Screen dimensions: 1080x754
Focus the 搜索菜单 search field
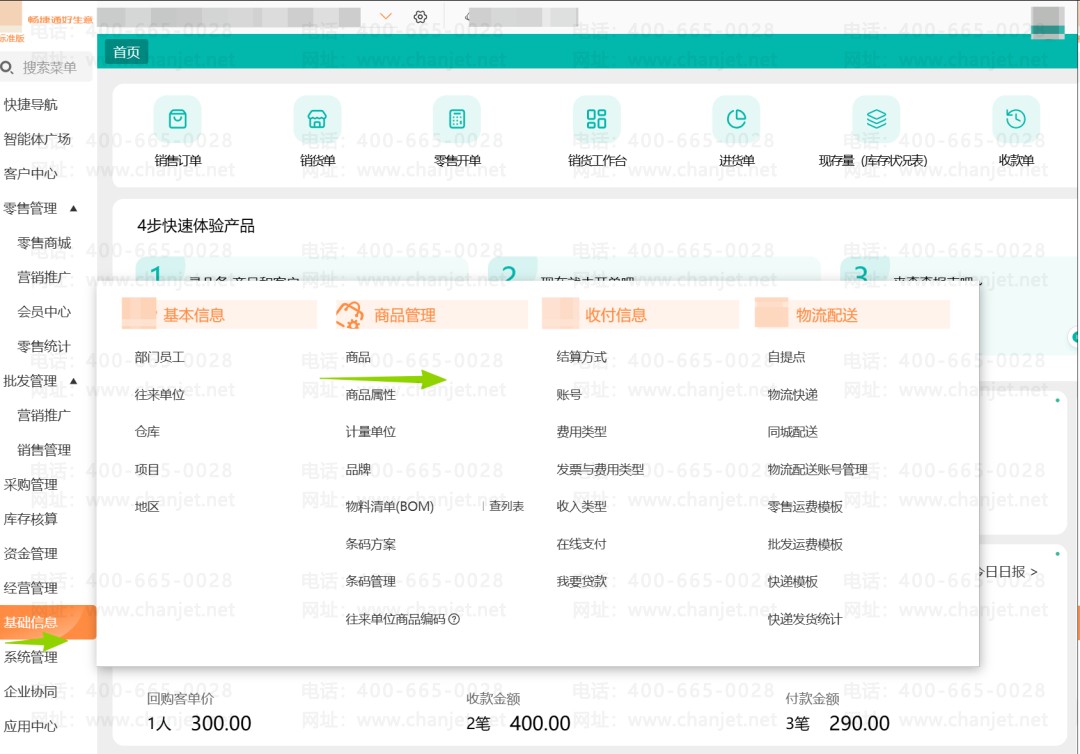pyautogui.click(x=46, y=67)
